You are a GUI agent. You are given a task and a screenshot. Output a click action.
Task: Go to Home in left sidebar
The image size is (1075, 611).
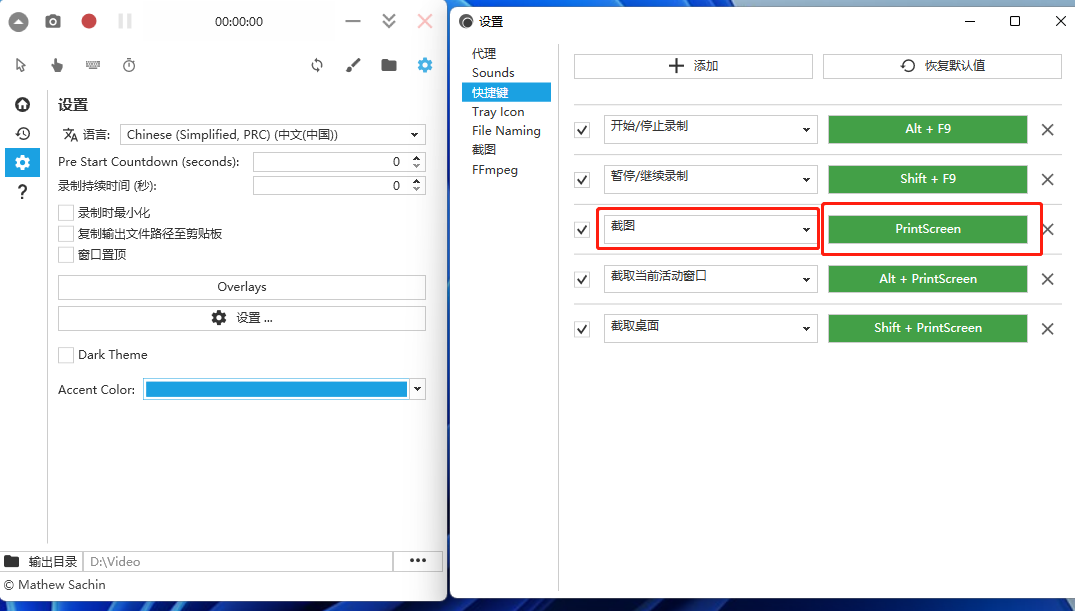23,104
